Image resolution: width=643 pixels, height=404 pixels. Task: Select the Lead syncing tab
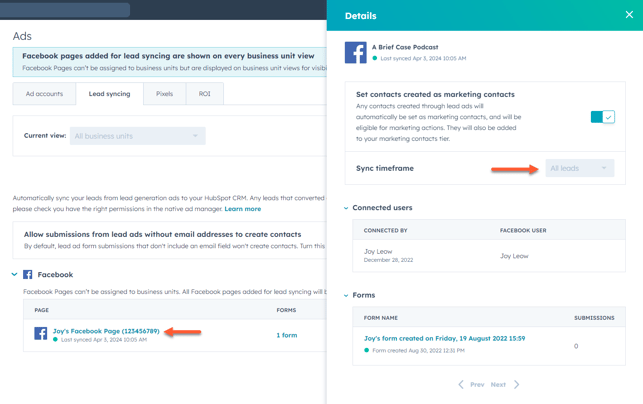109,94
